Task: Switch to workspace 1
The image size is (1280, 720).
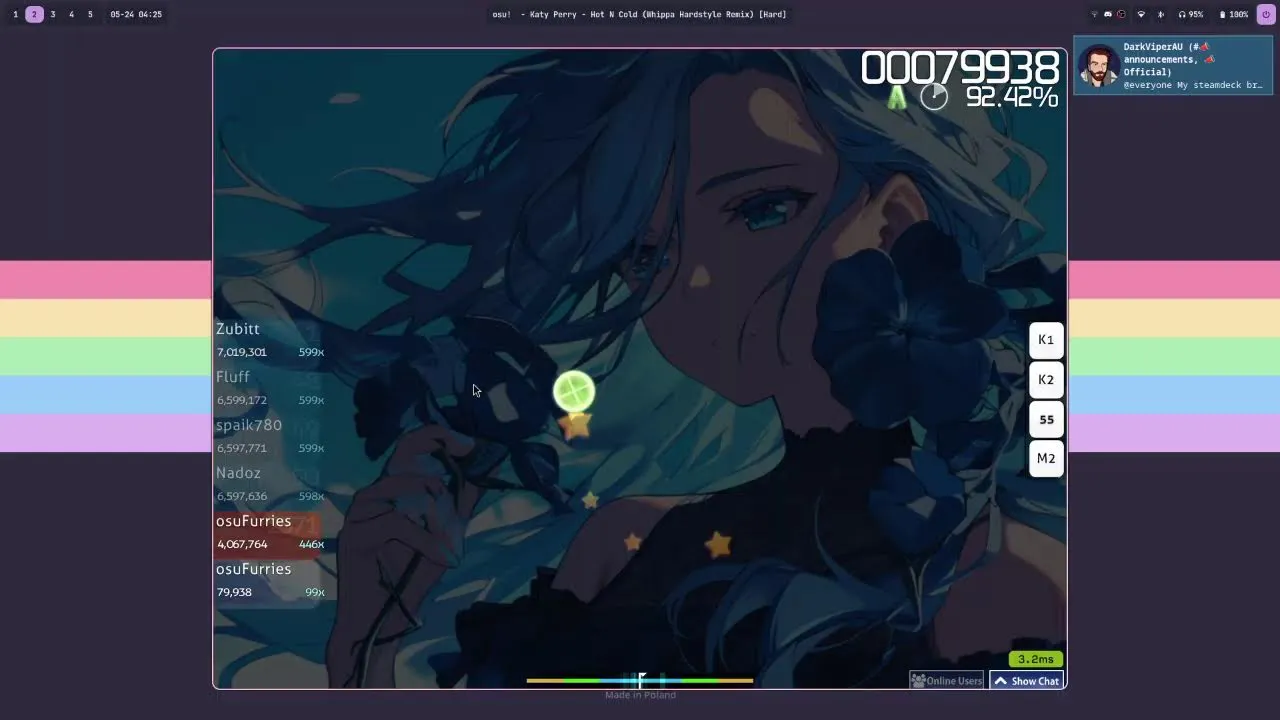Action: (x=15, y=15)
